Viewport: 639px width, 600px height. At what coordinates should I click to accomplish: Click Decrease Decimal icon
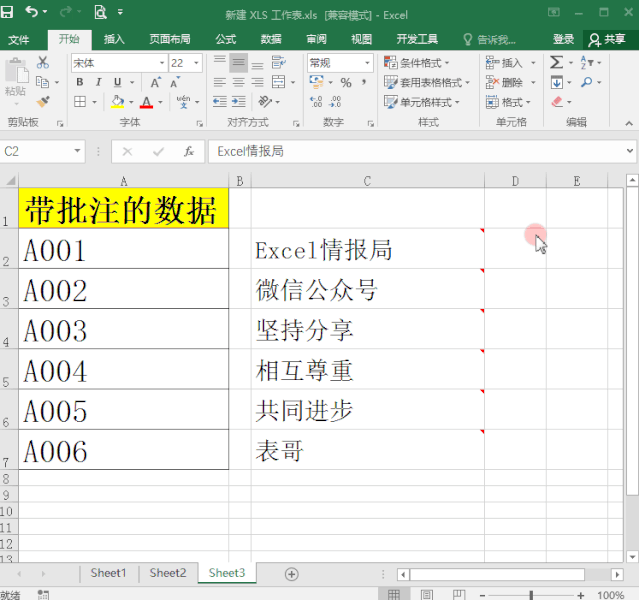(335, 101)
